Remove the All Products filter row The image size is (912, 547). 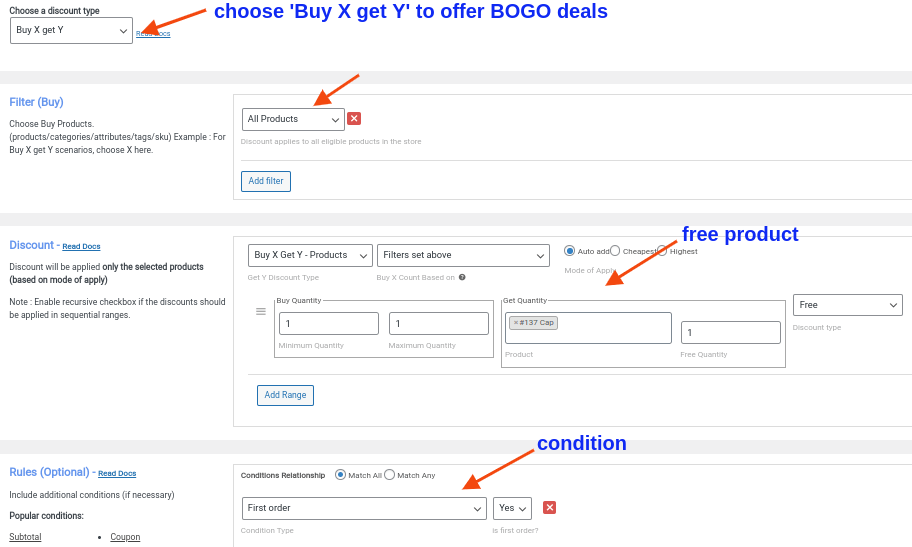point(354,119)
